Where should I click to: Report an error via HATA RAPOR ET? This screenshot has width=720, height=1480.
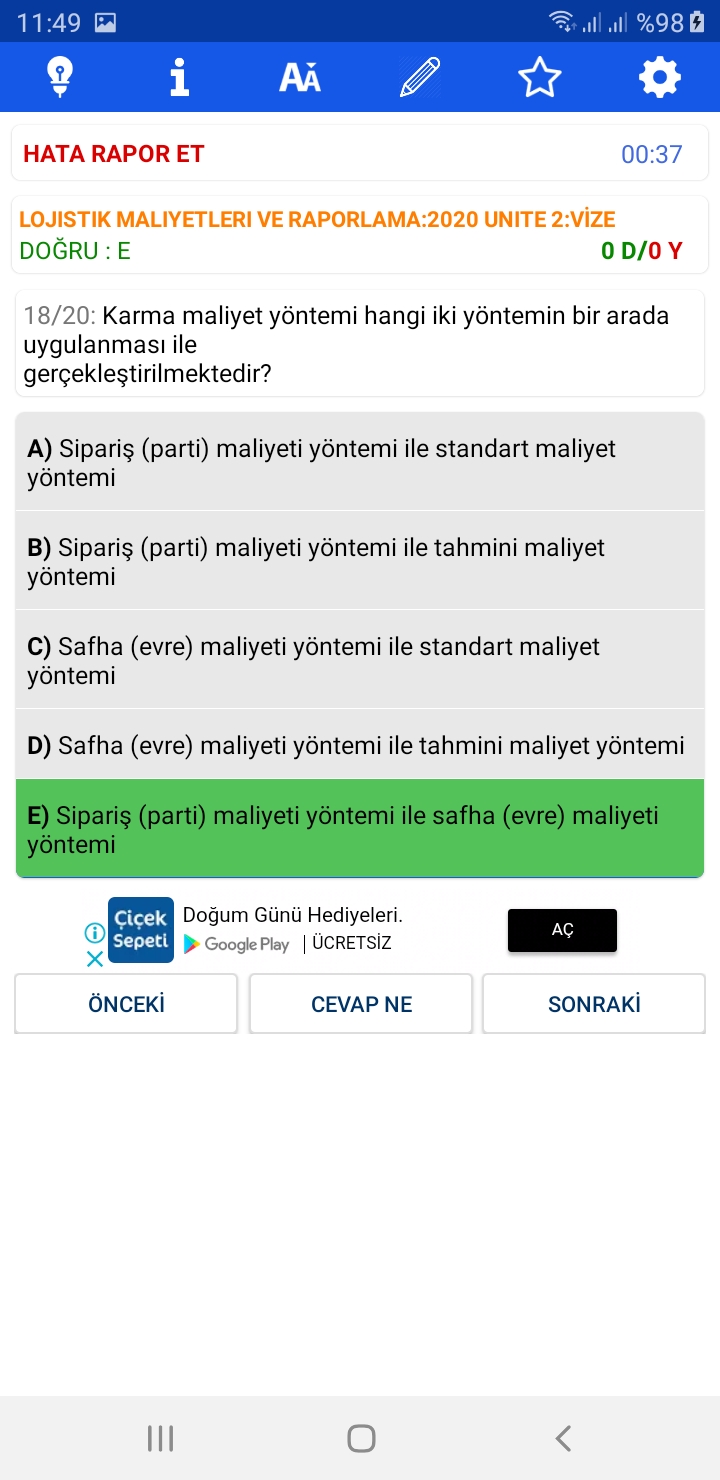[x=114, y=154]
